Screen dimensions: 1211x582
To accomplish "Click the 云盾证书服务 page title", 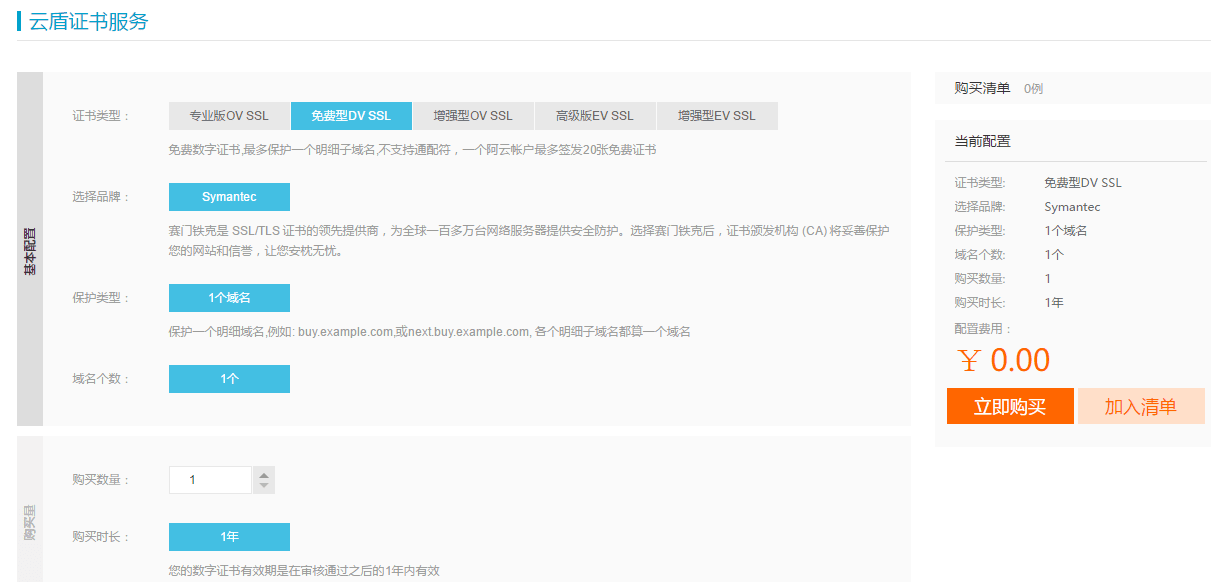I will click(x=88, y=21).
